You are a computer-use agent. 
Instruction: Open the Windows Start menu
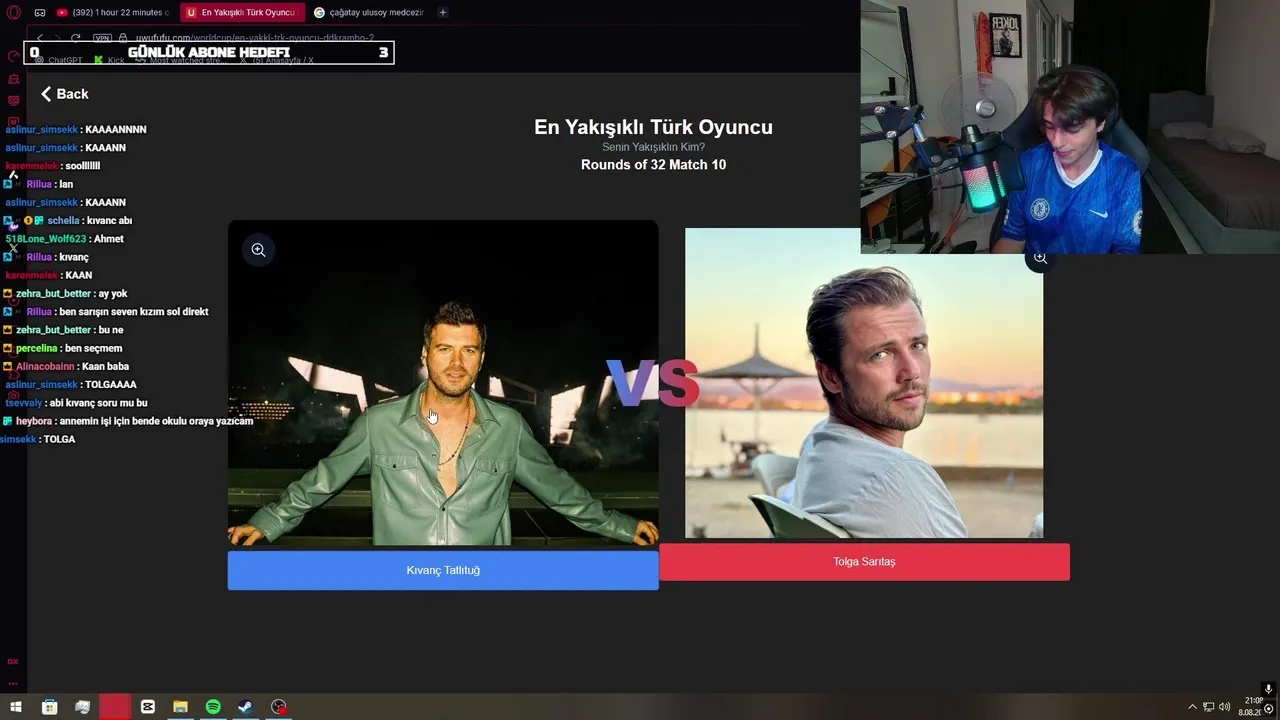click(16, 707)
